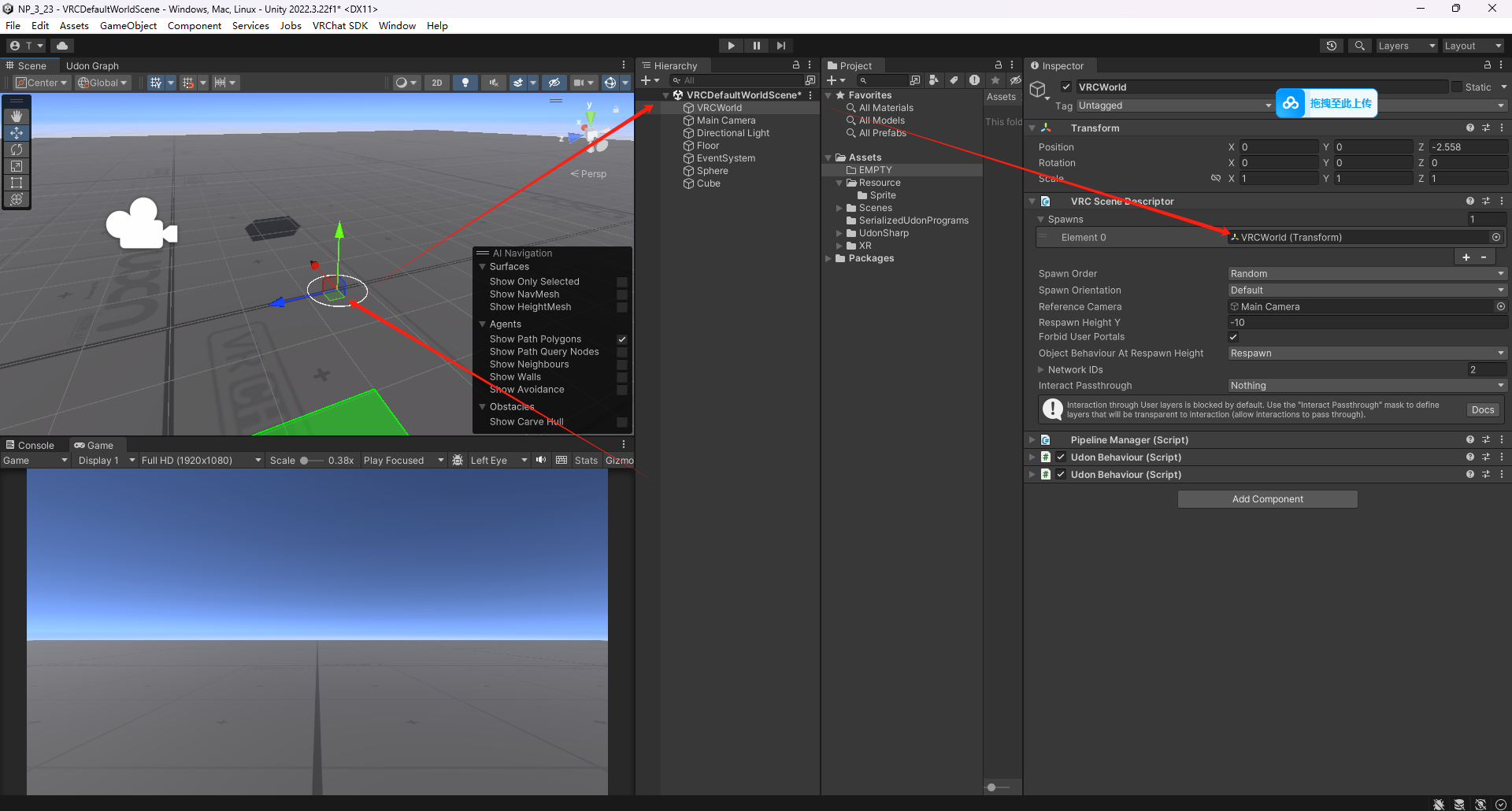Click the Hierarchy lock icon
The height and width of the screenshot is (811, 1512).
coord(796,65)
